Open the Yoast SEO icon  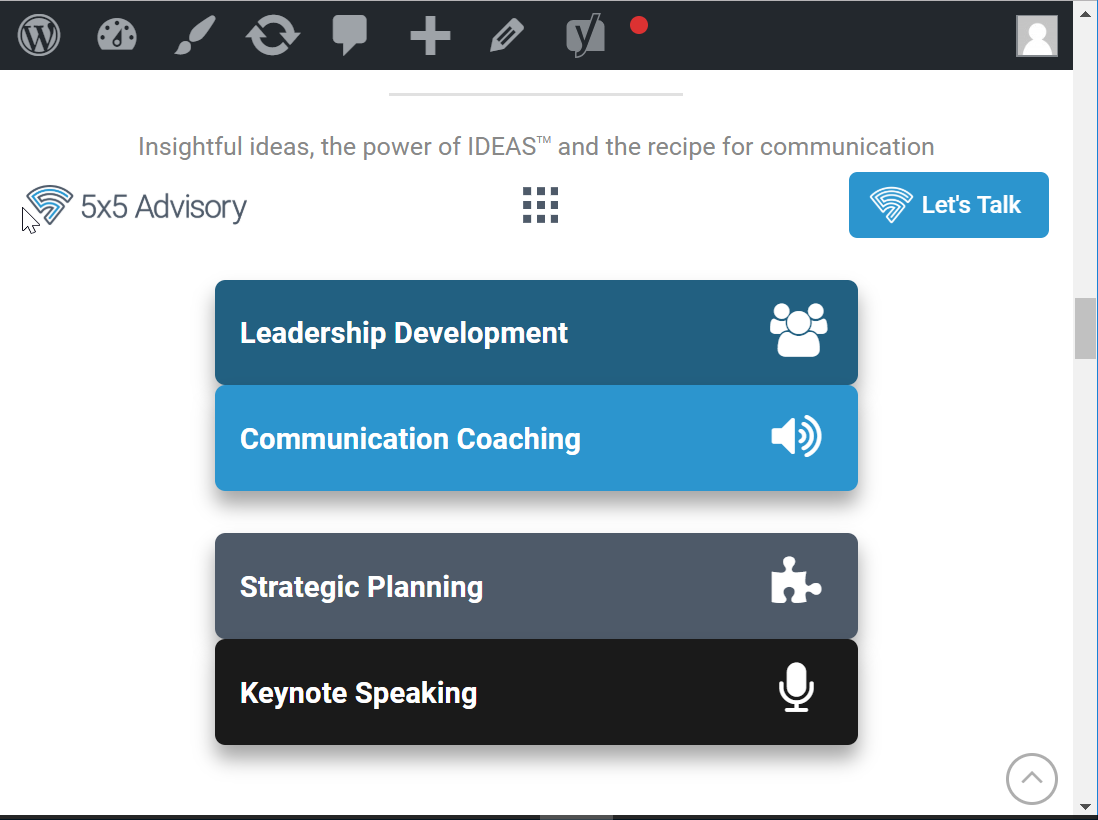coord(586,37)
